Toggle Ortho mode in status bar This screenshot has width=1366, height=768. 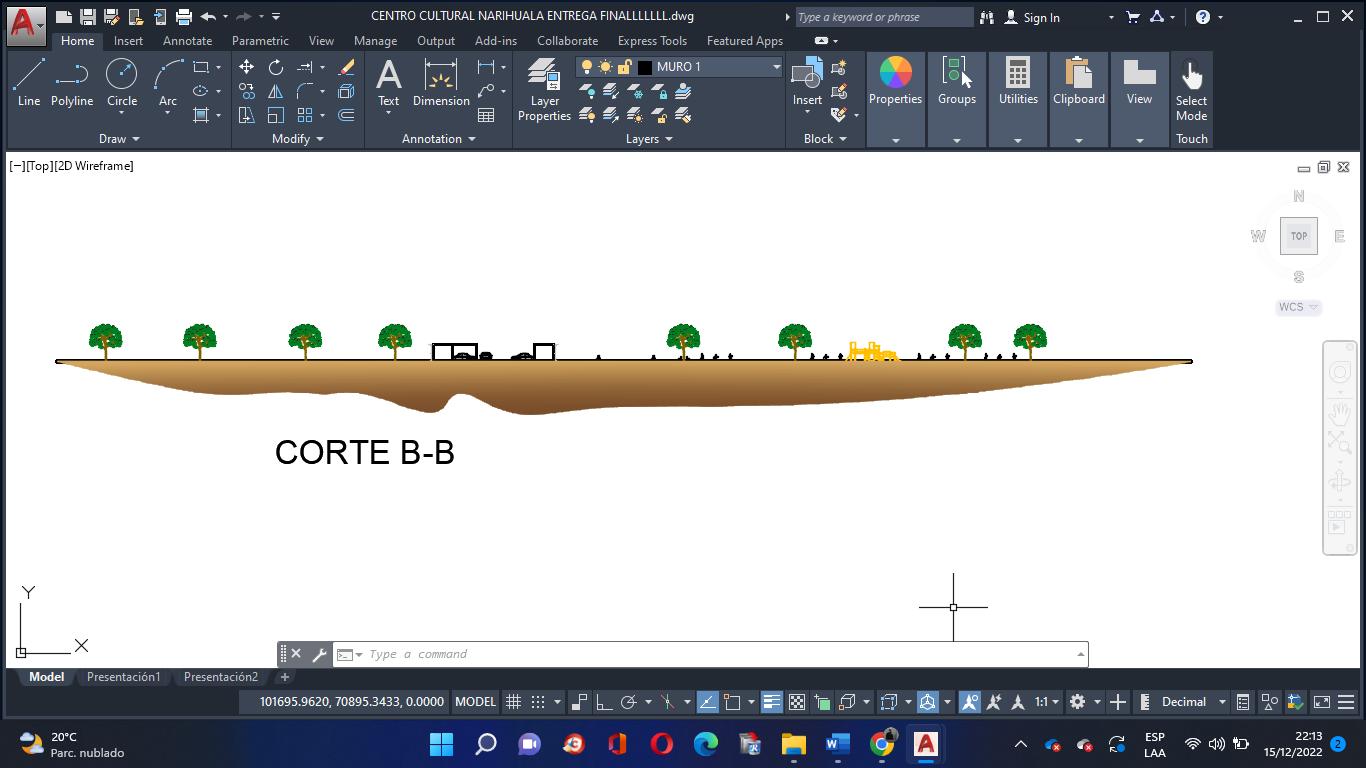(x=603, y=702)
